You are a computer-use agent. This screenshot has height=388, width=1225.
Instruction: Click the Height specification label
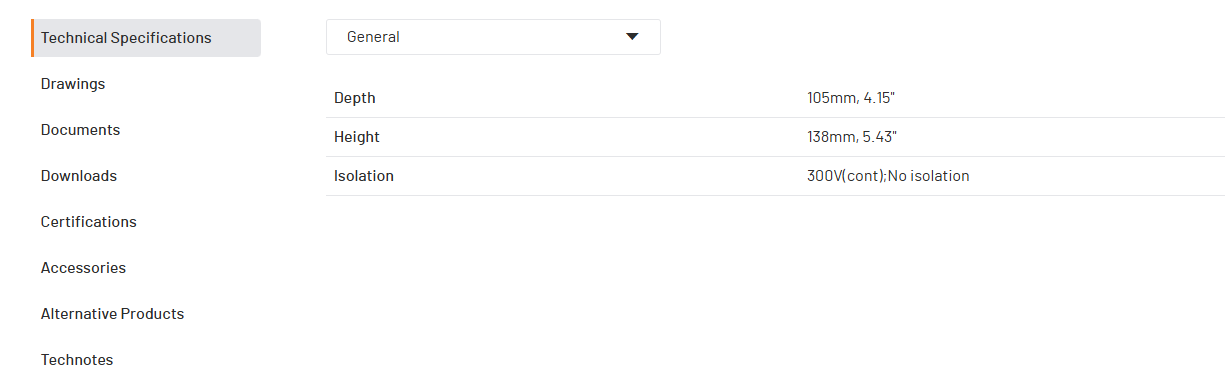tap(357, 137)
